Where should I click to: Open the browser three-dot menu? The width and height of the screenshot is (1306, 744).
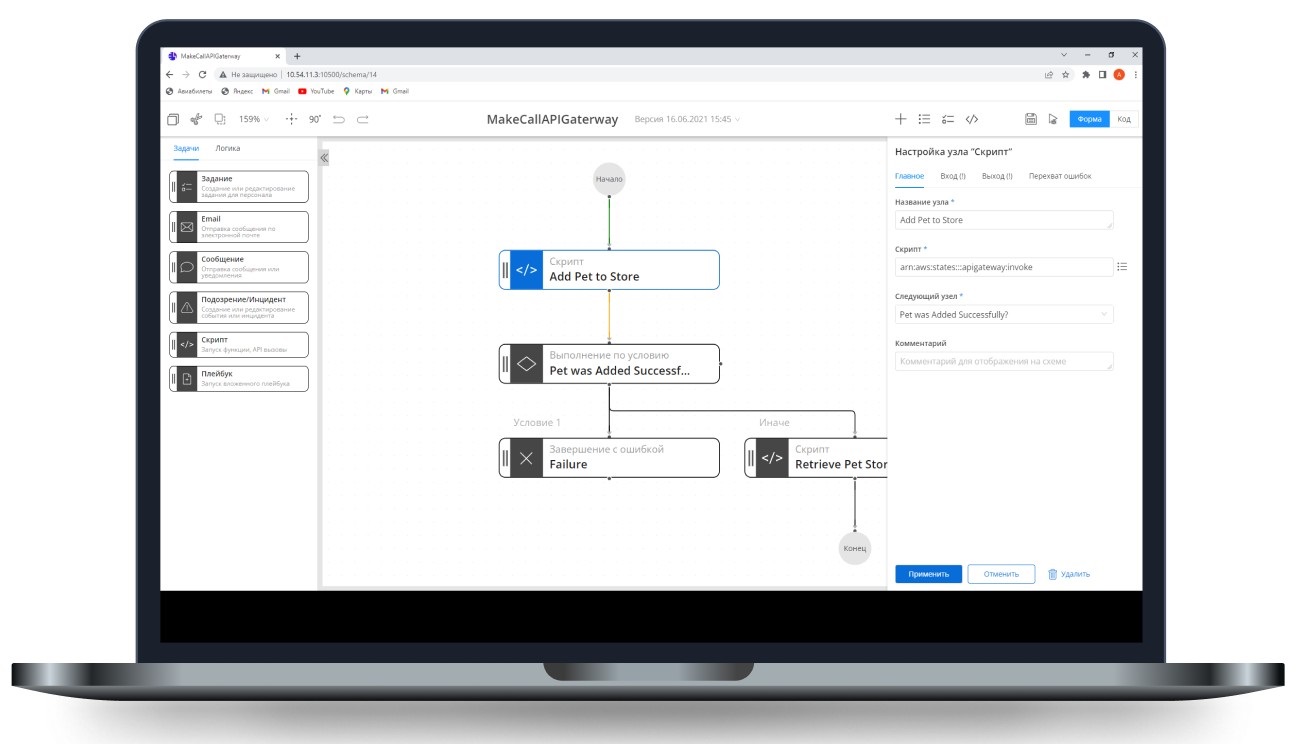pos(1136,74)
